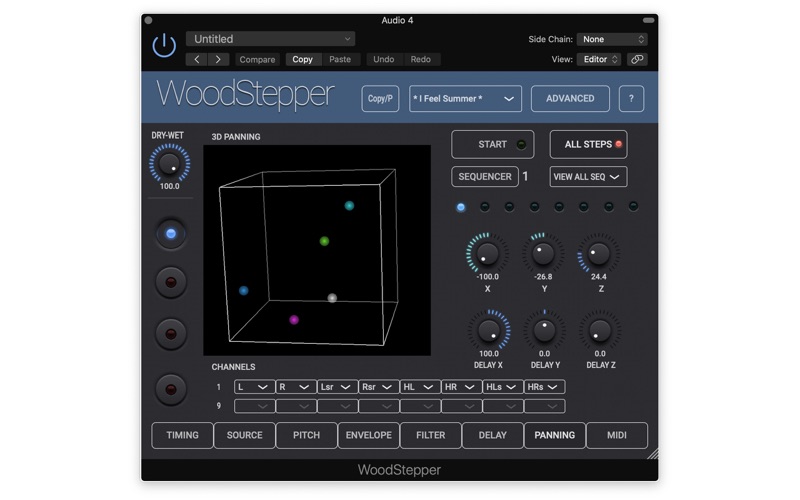
Task: Open first empty dropdown in channel row 9
Action: coord(255,406)
